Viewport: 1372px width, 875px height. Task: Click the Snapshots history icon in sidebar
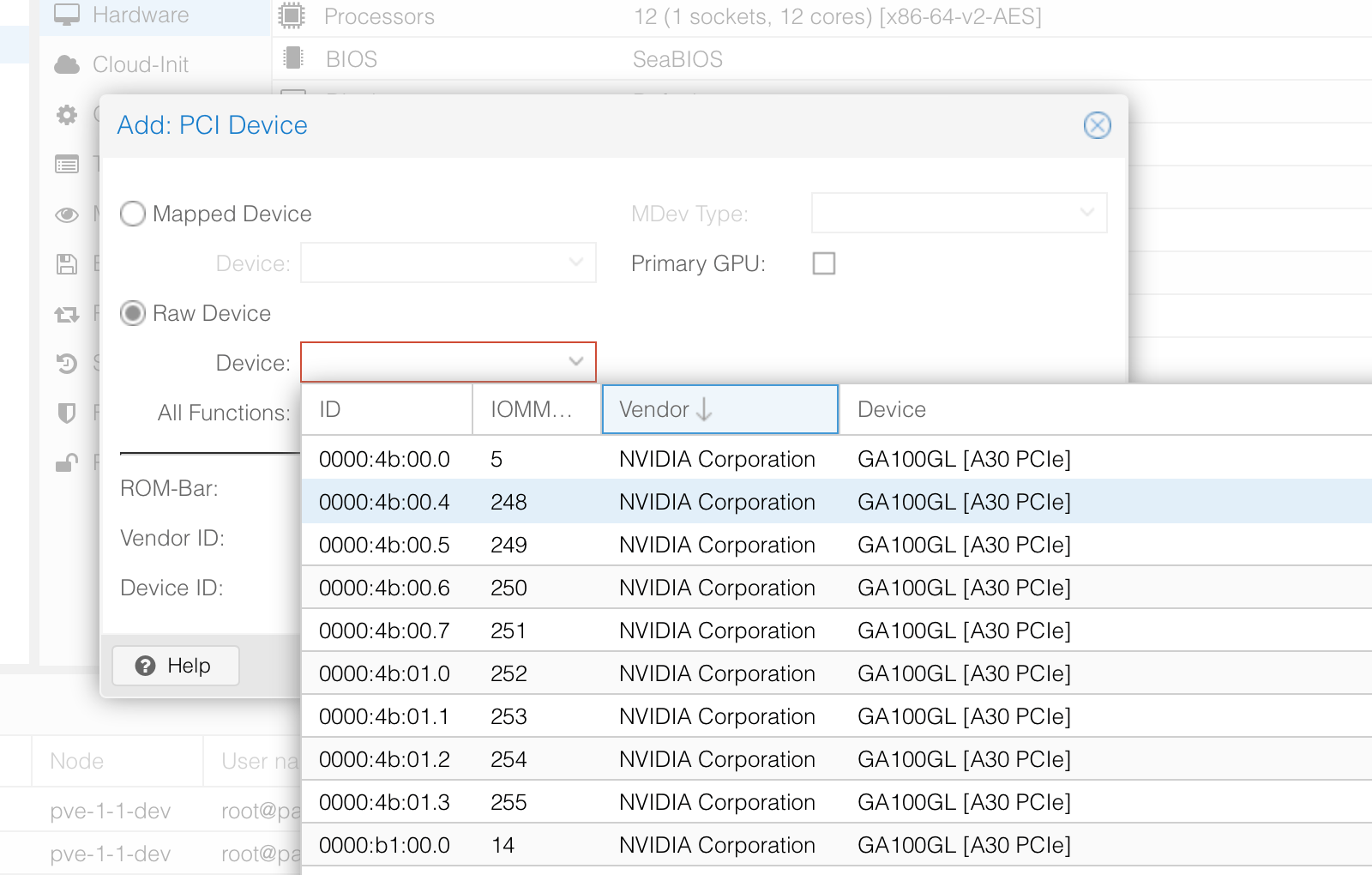tap(67, 364)
